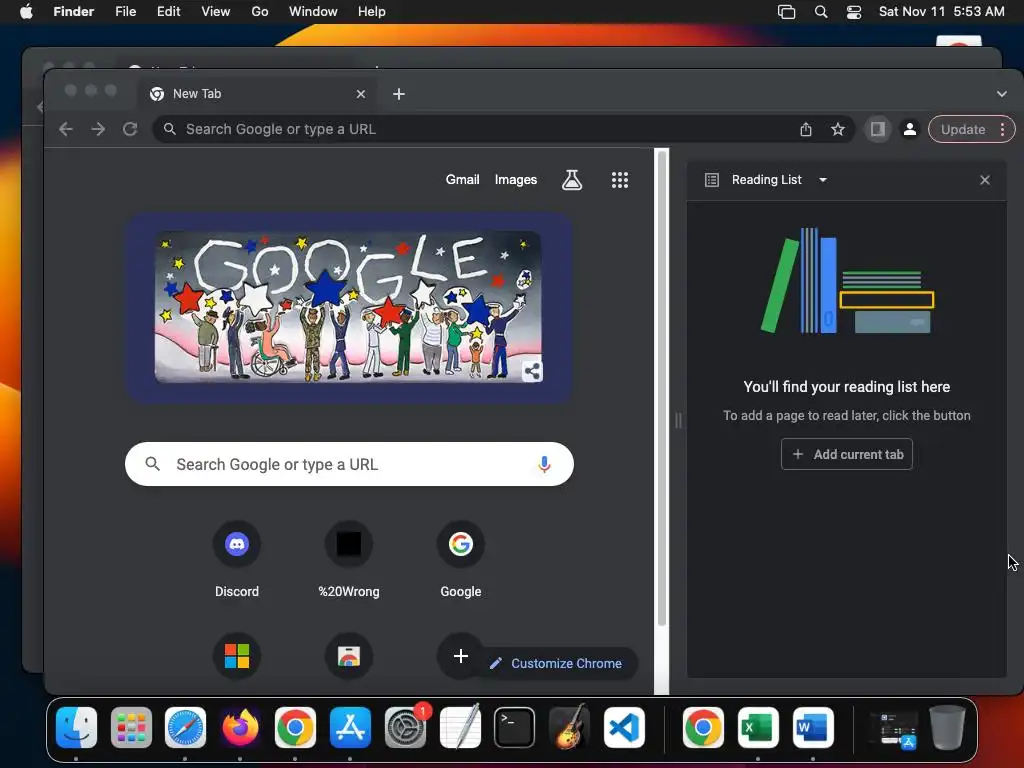The height and width of the screenshot is (768, 1024).
Task: Open Firefox from the Dock
Action: tap(240, 728)
